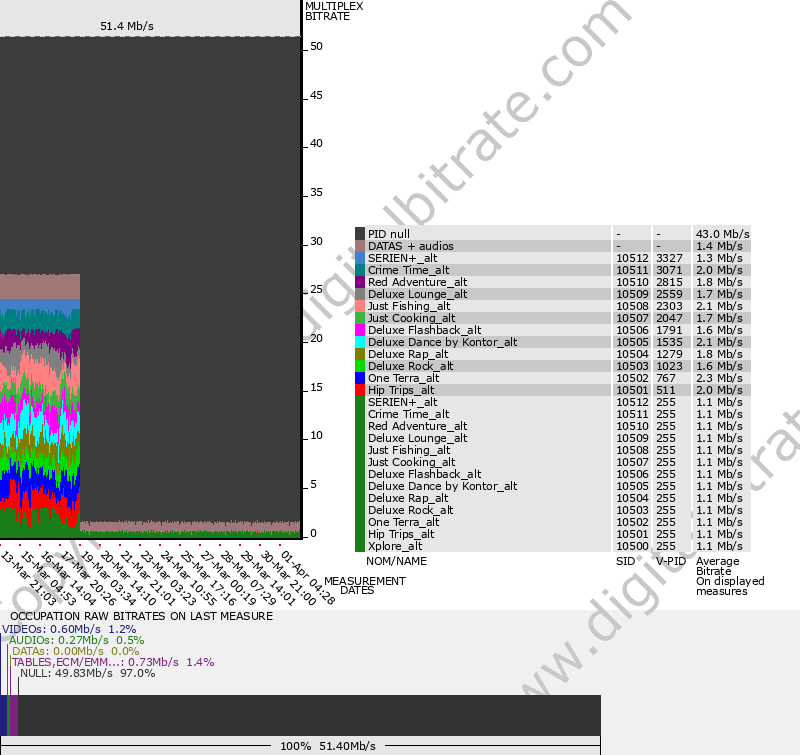Click the 'MEASUREMENT DATES' axis caption

[x=364, y=586]
